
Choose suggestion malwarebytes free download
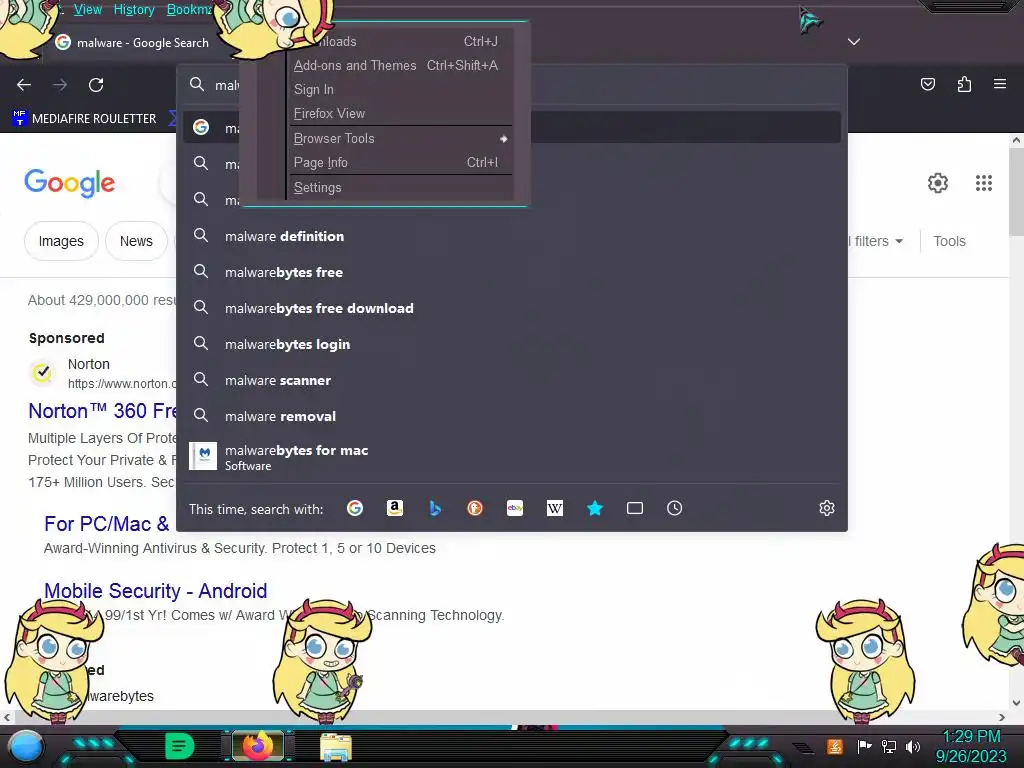tap(512, 308)
